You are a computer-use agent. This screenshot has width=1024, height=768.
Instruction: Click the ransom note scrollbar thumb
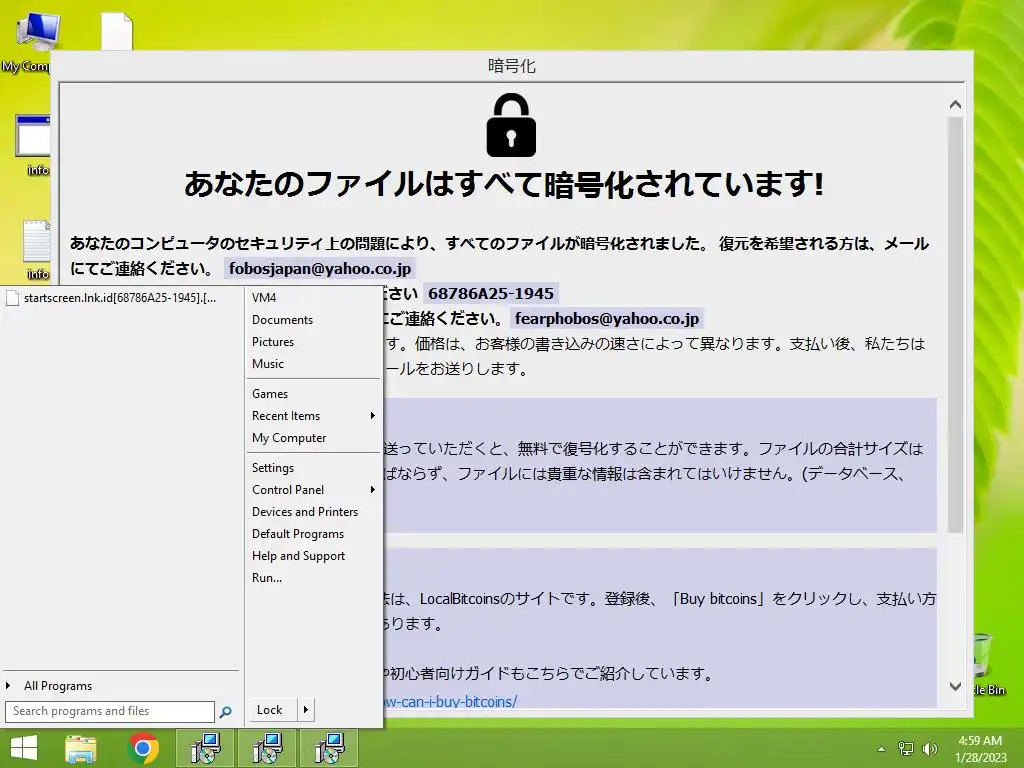click(x=955, y=325)
